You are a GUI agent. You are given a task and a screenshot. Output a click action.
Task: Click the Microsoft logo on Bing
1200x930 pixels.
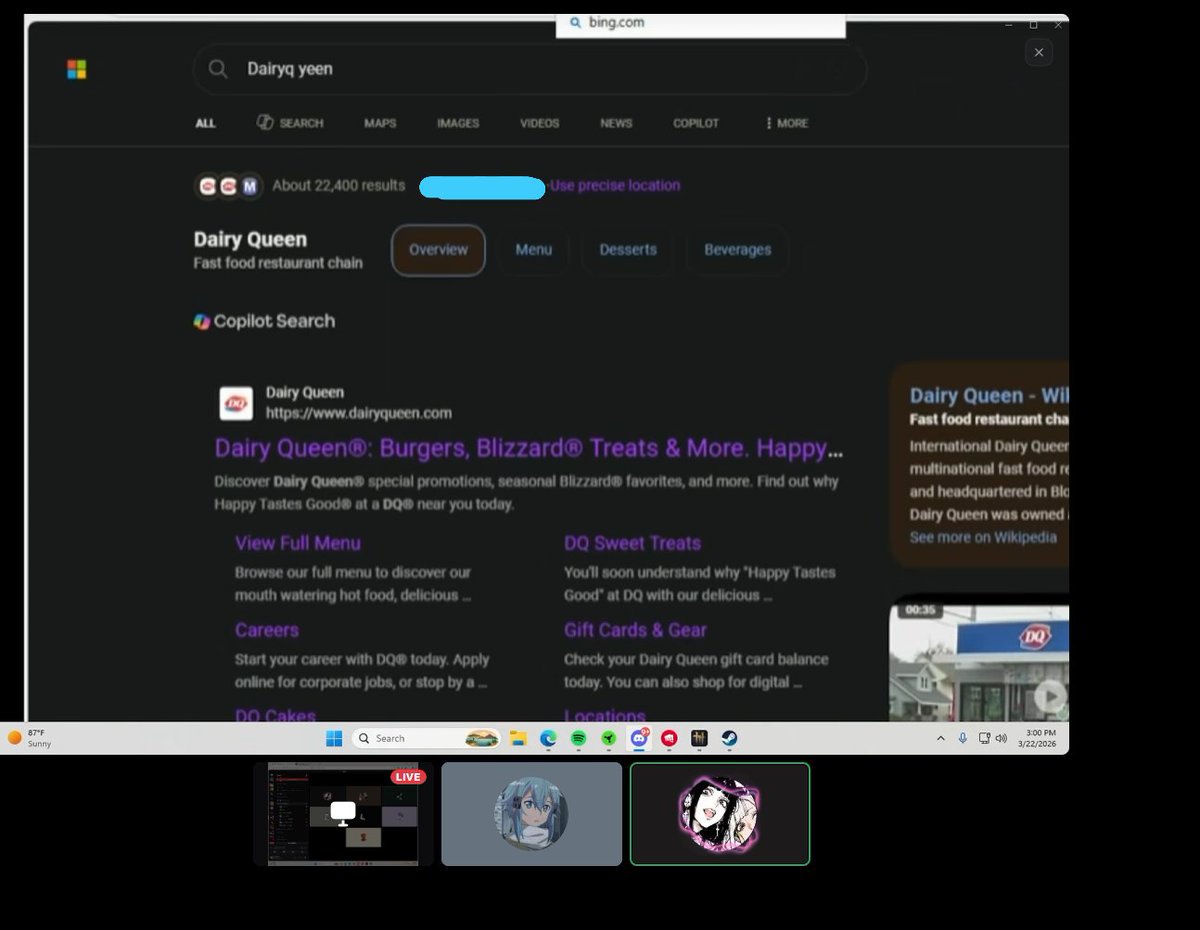(x=76, y=69)
